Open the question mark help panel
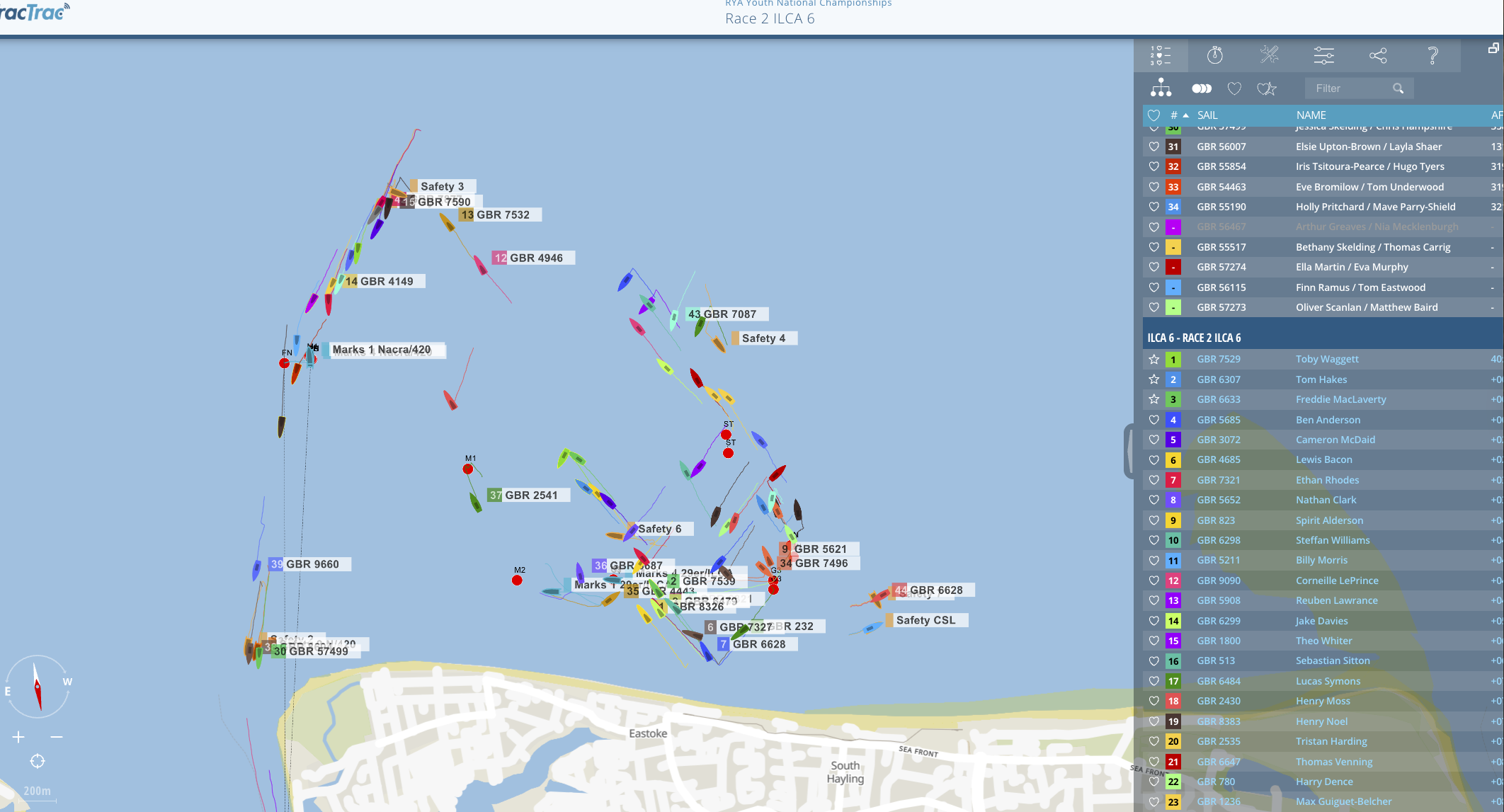Screen dimensions: 1504x812 (x=1432, y=55)
